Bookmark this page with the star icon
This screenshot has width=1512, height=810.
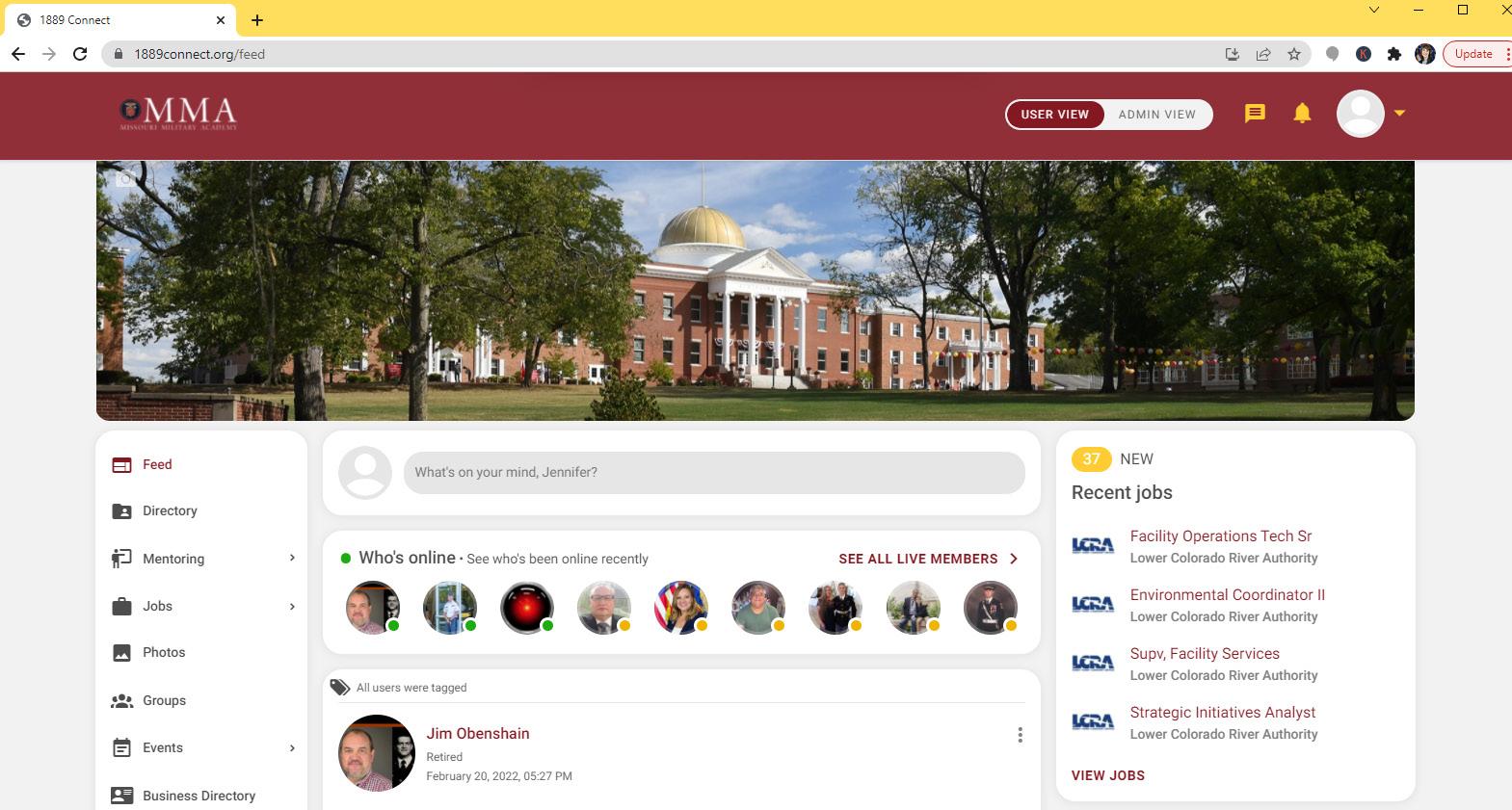1294,54
